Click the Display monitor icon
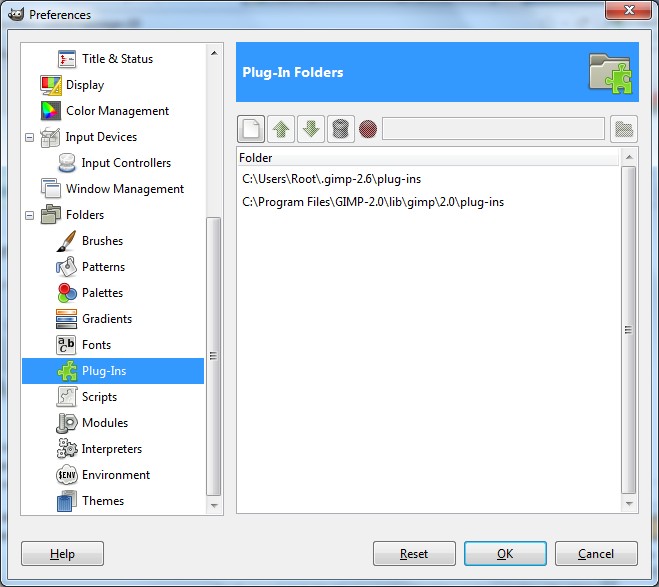659x587 pixels. tap(51, 85)
